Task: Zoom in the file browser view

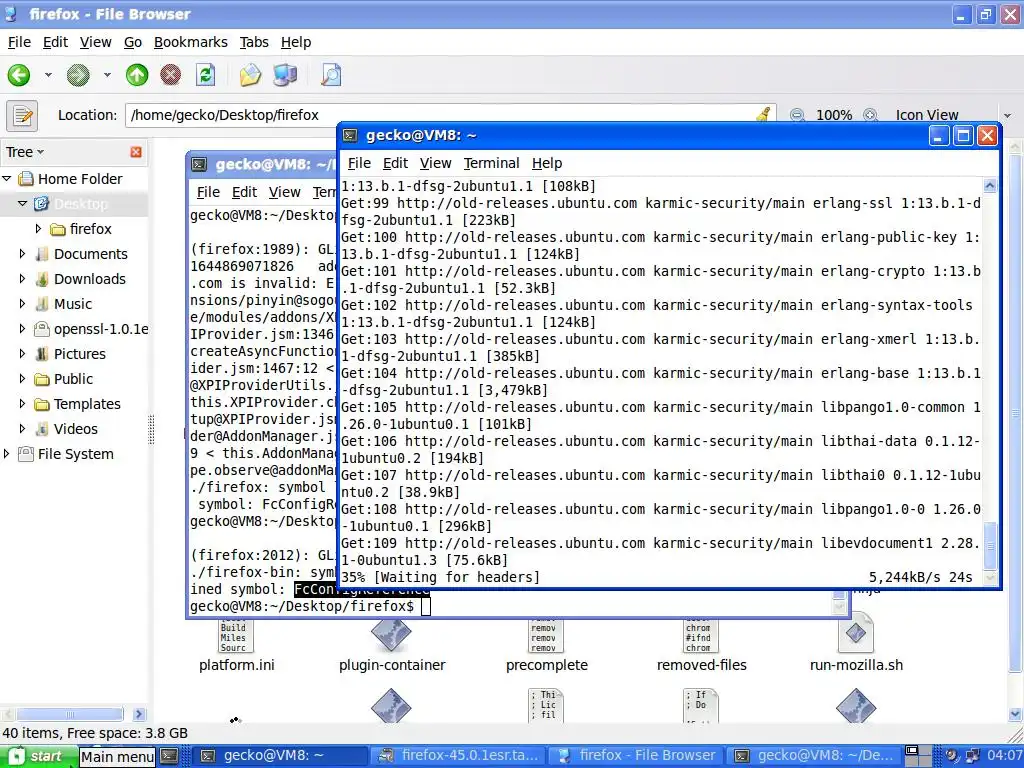Action: tap(870, 115)
